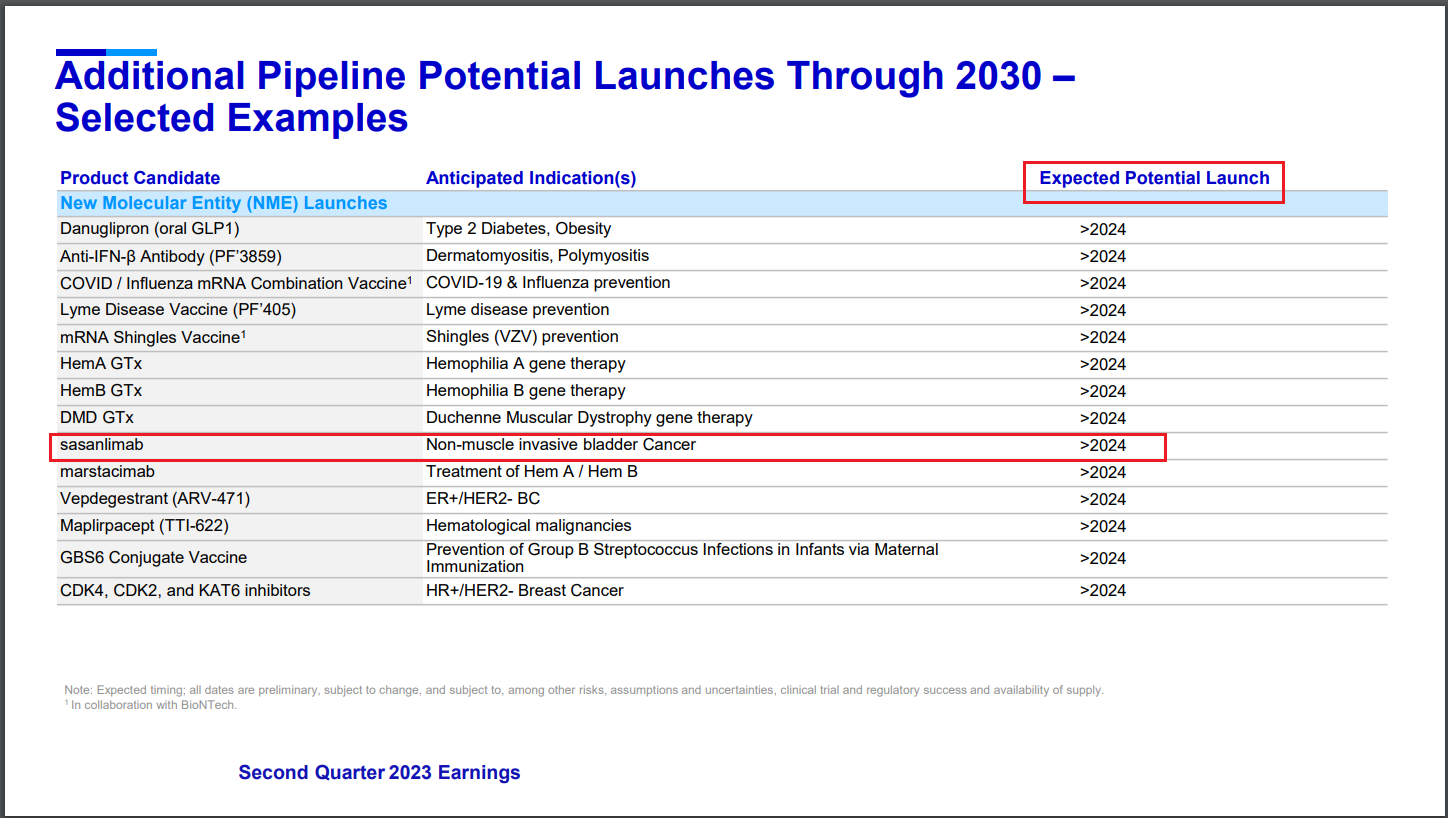This screenshot has width=1448, height=818.
Task: Select the 'Product Candidate' column header
Action: [x=140, y=178]
